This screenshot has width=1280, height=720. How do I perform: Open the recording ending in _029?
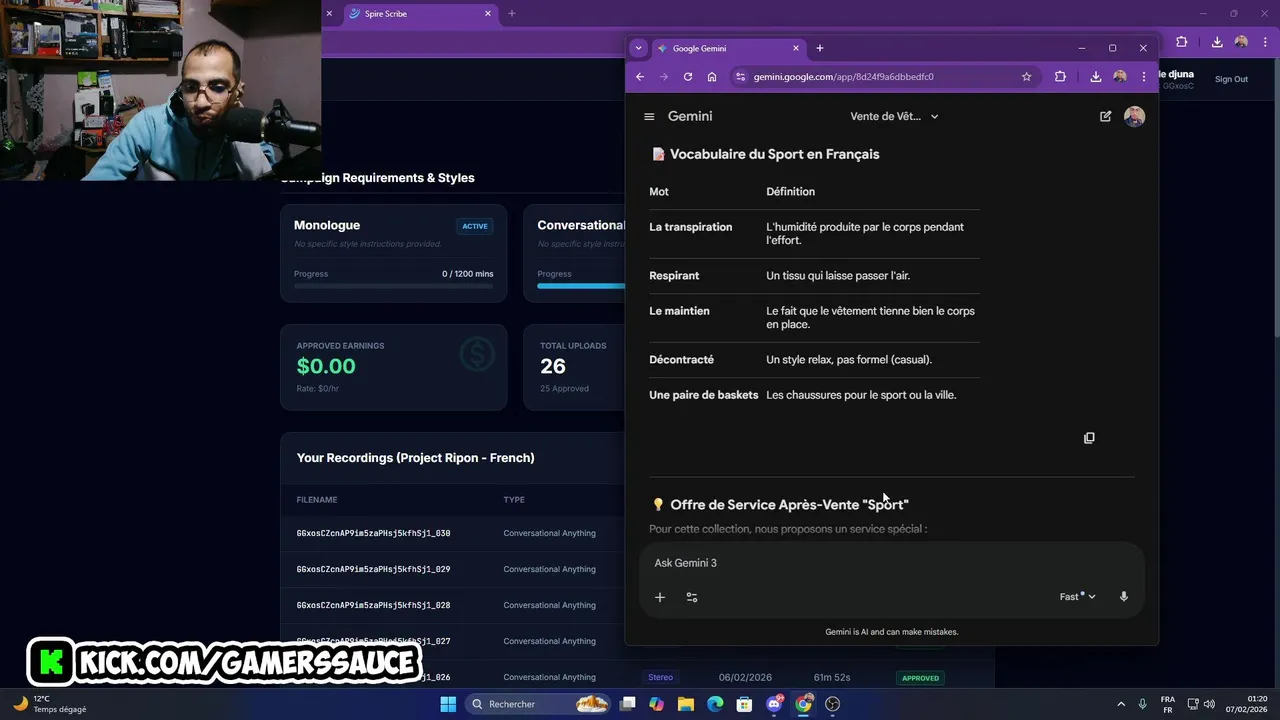click(x=373, y=569)
